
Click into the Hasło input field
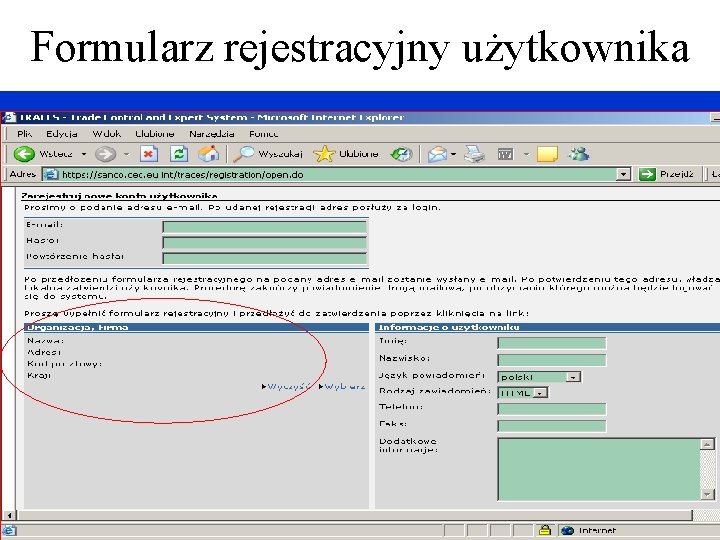264,242
